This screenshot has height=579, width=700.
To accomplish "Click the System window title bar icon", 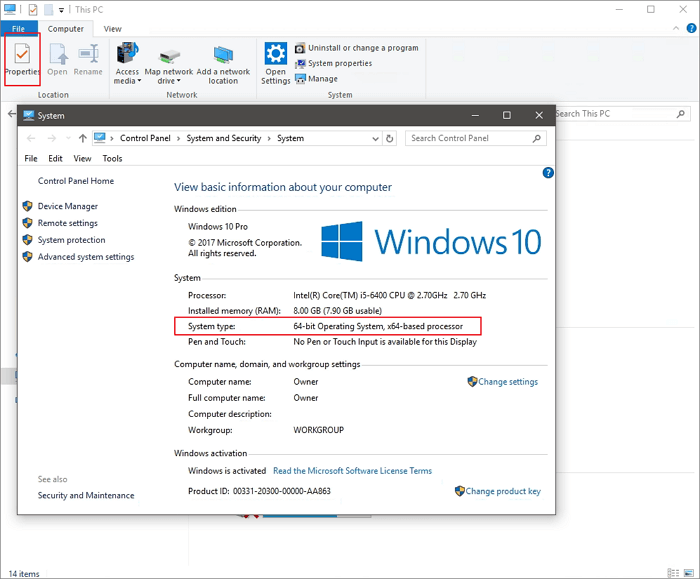I will [29, 116].
